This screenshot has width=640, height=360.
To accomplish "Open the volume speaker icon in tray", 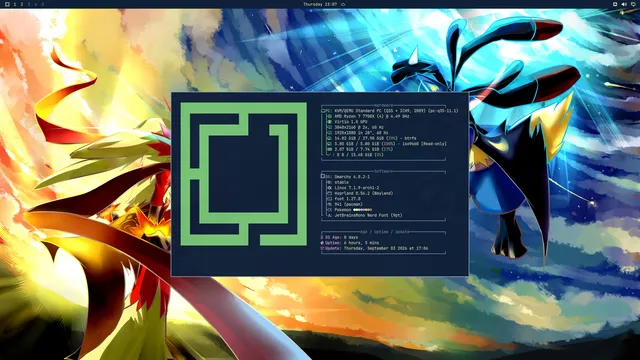I will [x=624, y=4].
